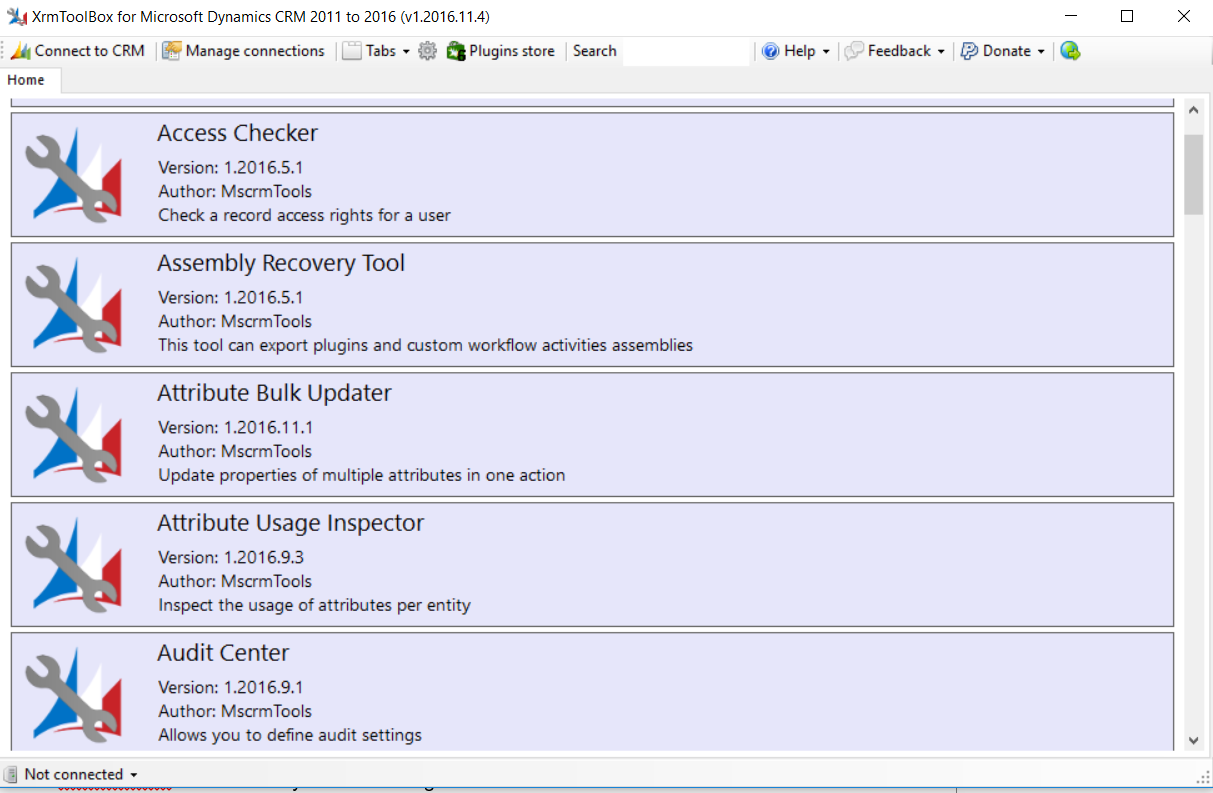The image size is (1213, 793).
Task: Click the green globe update icon
Action: coord(1070,51)
